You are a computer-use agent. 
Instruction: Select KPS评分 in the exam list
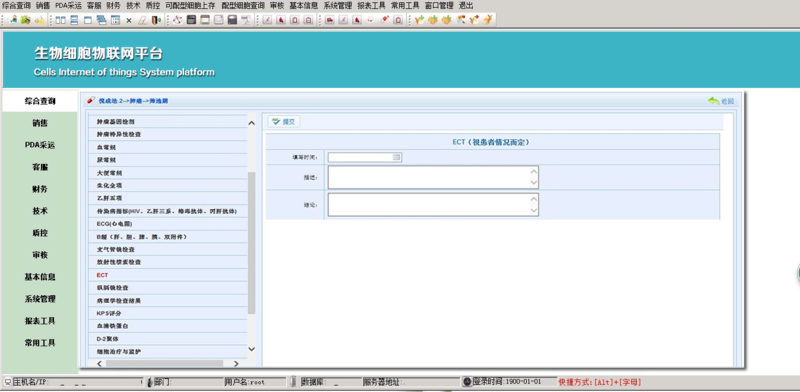click(x=168, y=313)
